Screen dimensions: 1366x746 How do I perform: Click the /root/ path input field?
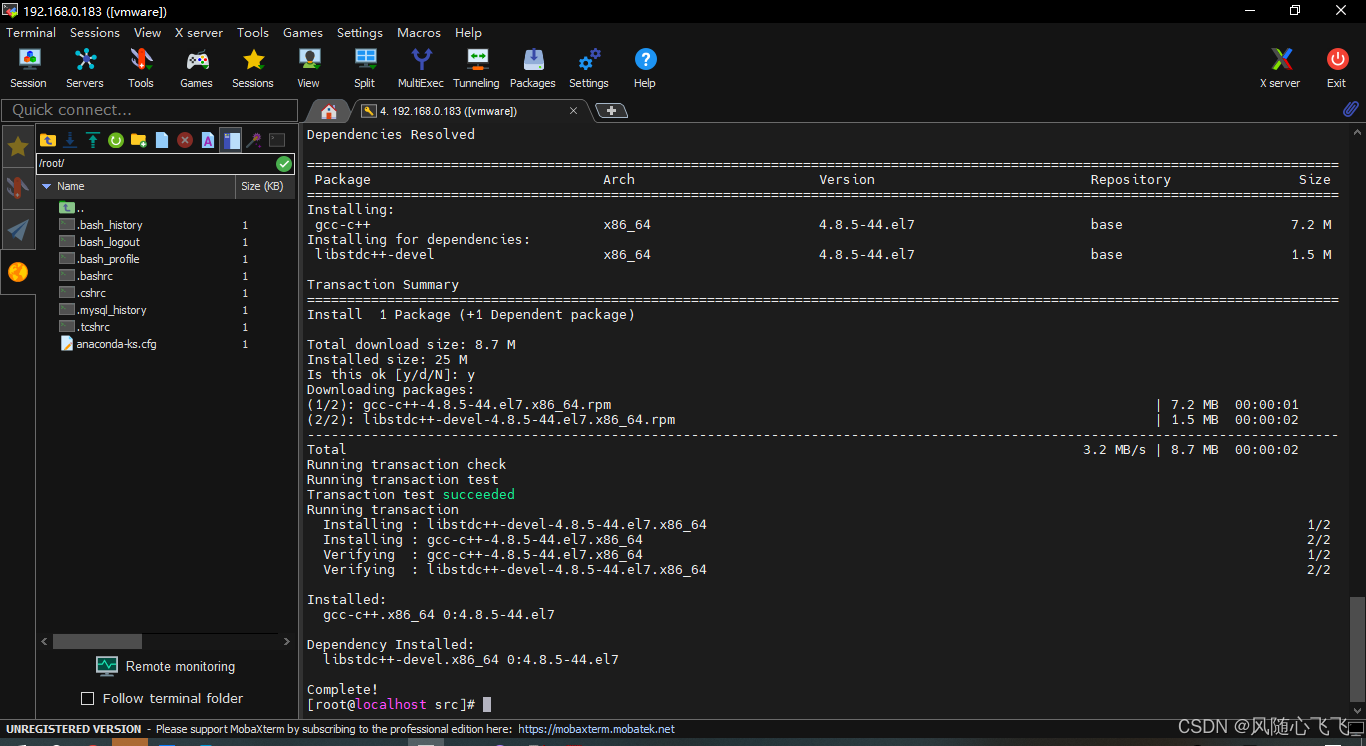pyautogui.click(x=155, y=163)
